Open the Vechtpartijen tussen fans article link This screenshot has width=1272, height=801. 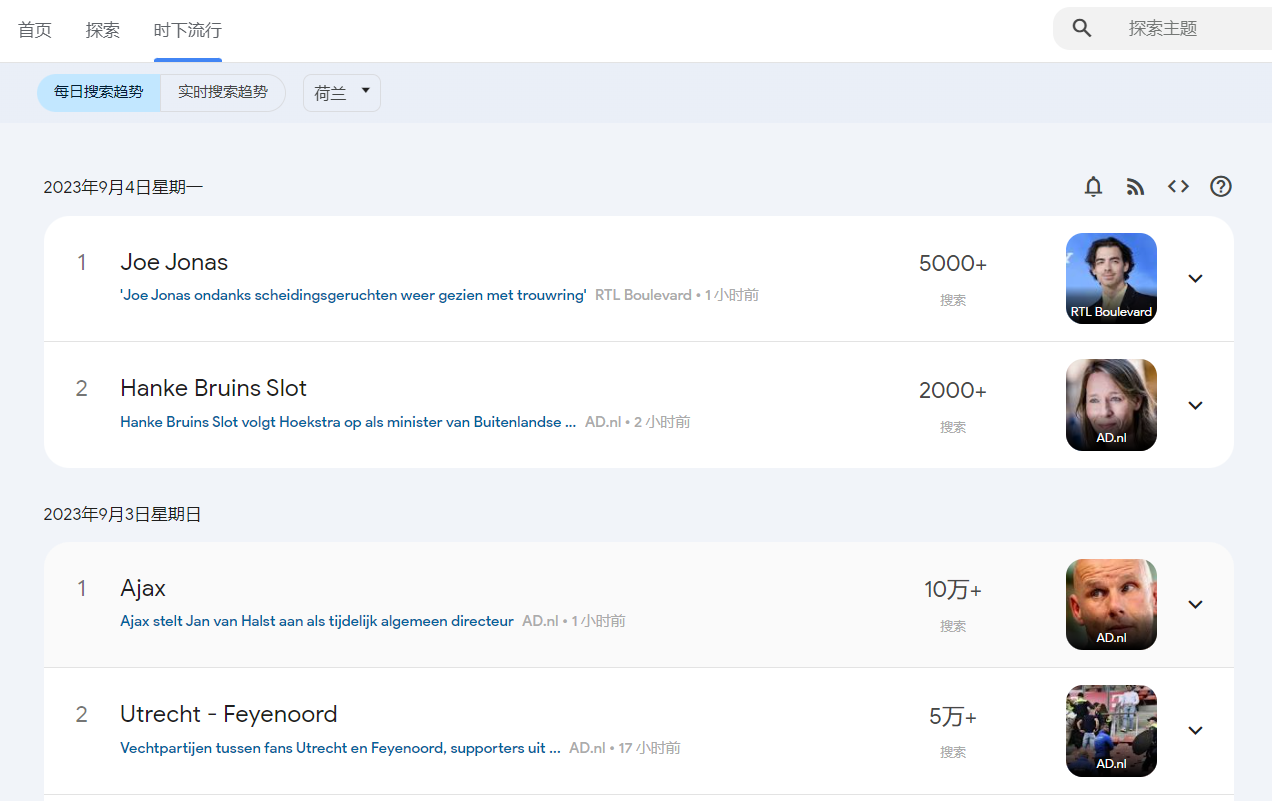point(340,747)
